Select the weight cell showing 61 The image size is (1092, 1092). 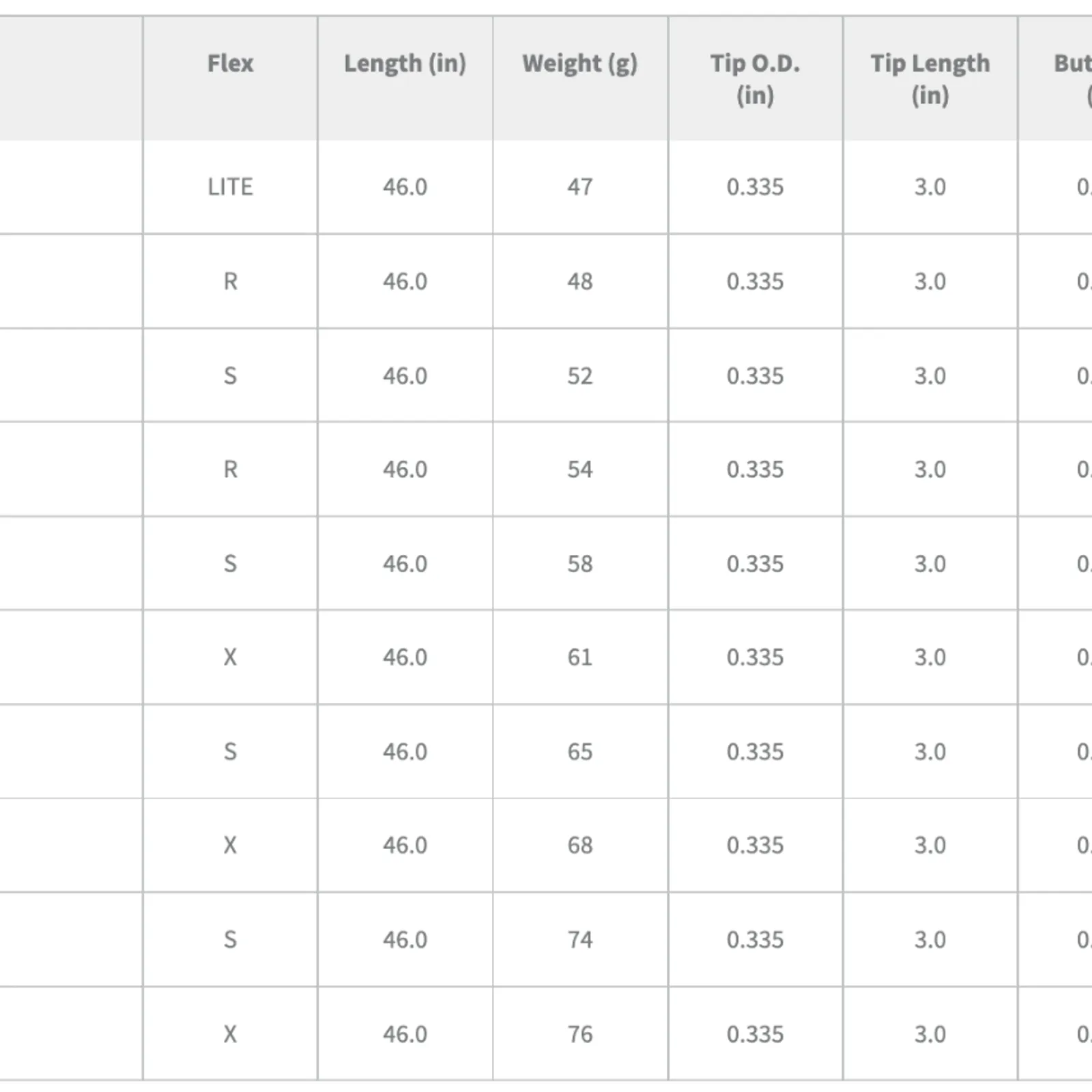pyautogui.click(x=580, y=657)
